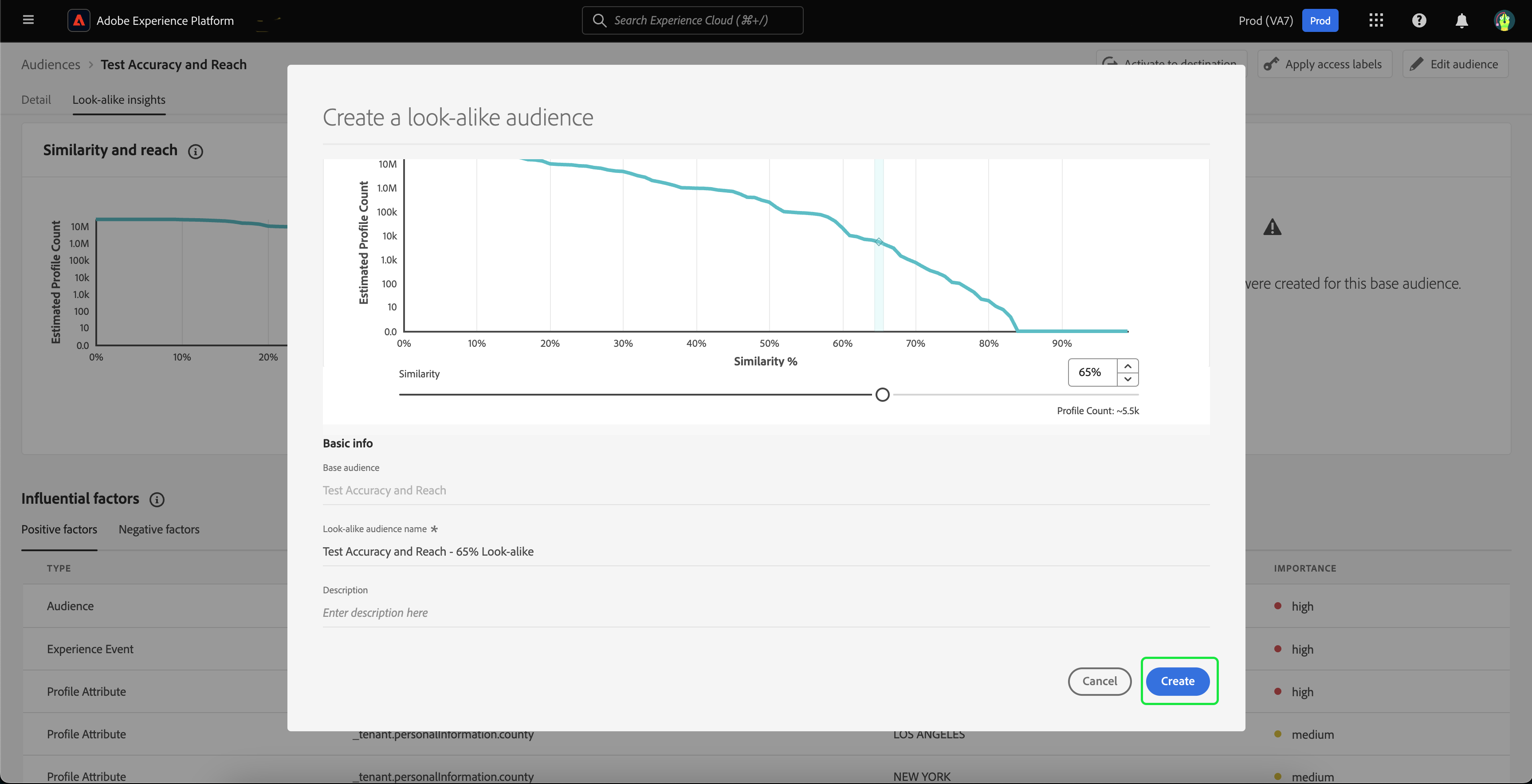Viewport: 1532px width, 784px height.
Task: Increase similarity with the up stepper arrow
Action: [x=1127, y=366]
